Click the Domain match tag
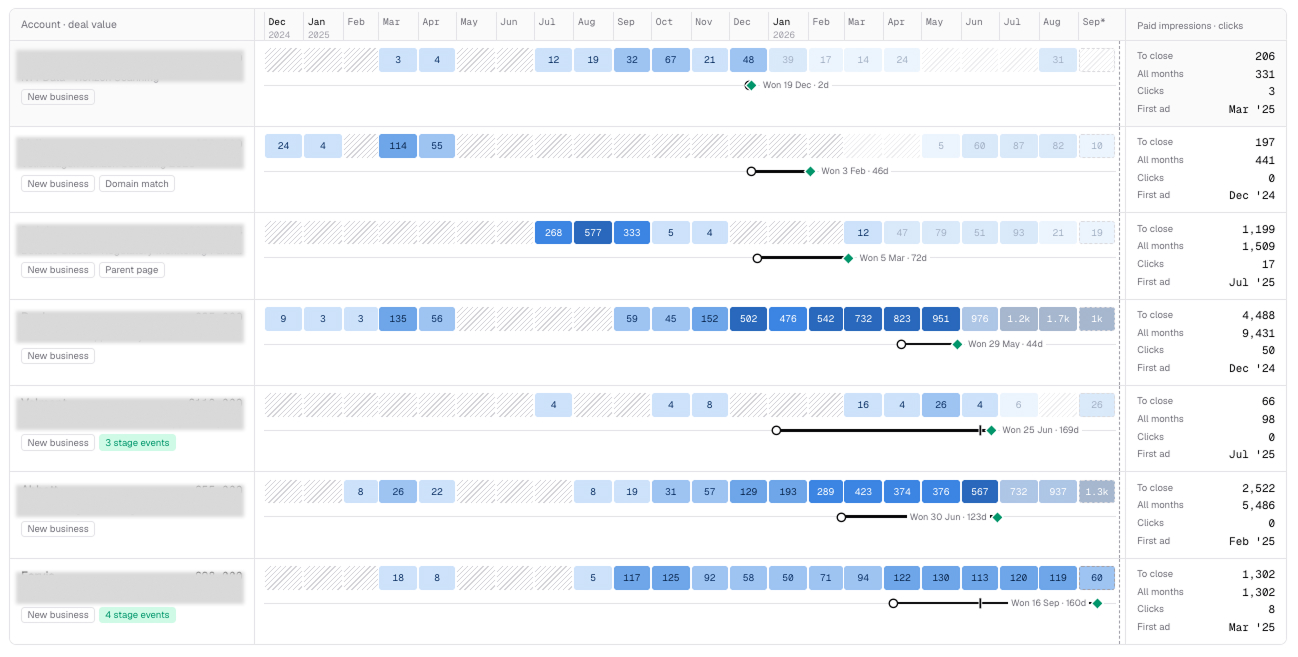 coord(137,184)
